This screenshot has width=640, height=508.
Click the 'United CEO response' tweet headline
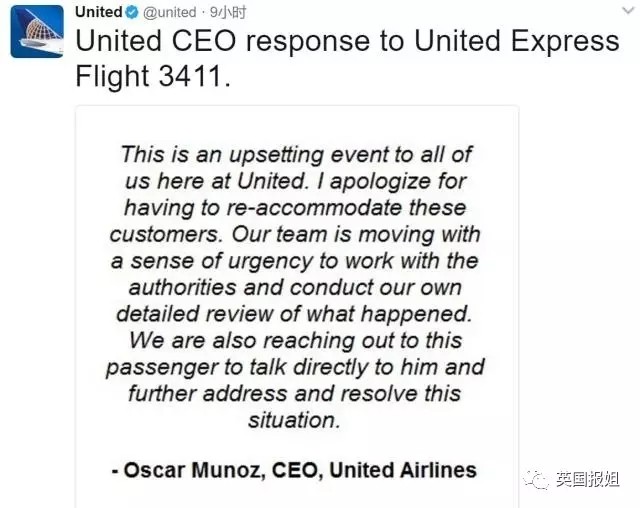click(347, 41)
